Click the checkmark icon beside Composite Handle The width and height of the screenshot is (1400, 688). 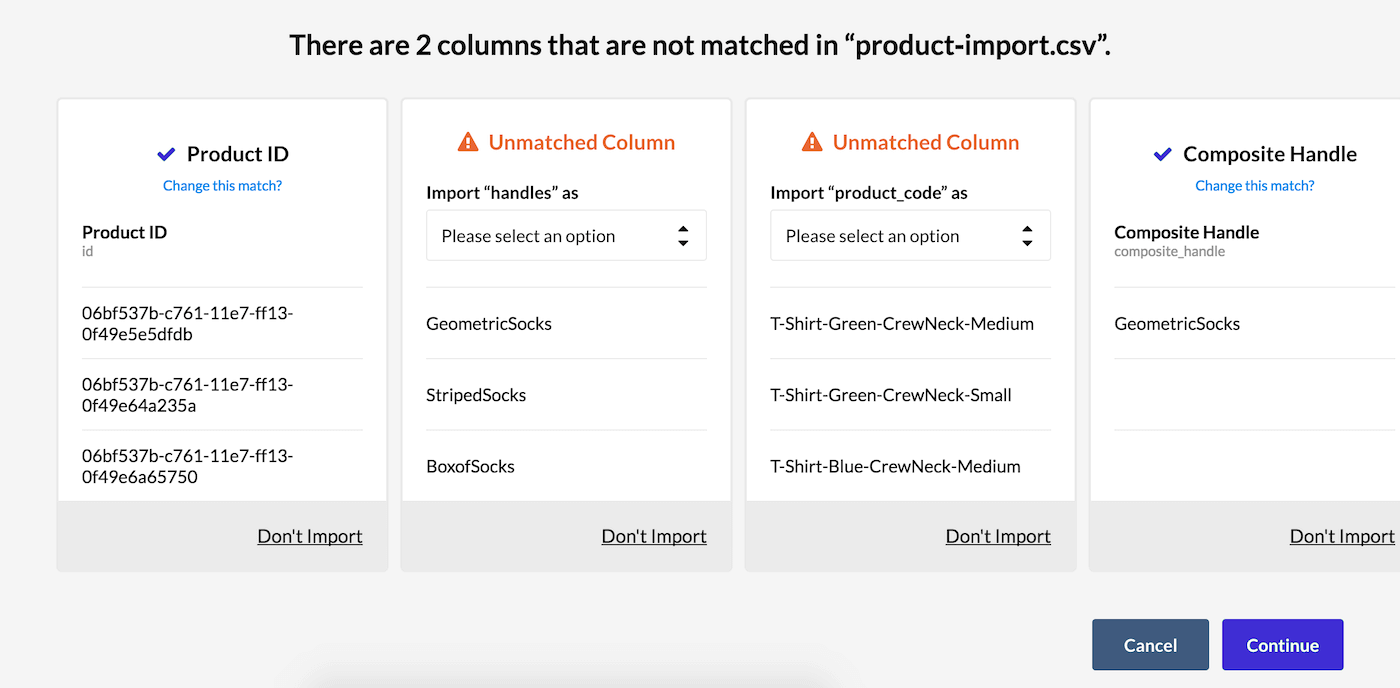pyautogui.click(x=1161, y=153)
